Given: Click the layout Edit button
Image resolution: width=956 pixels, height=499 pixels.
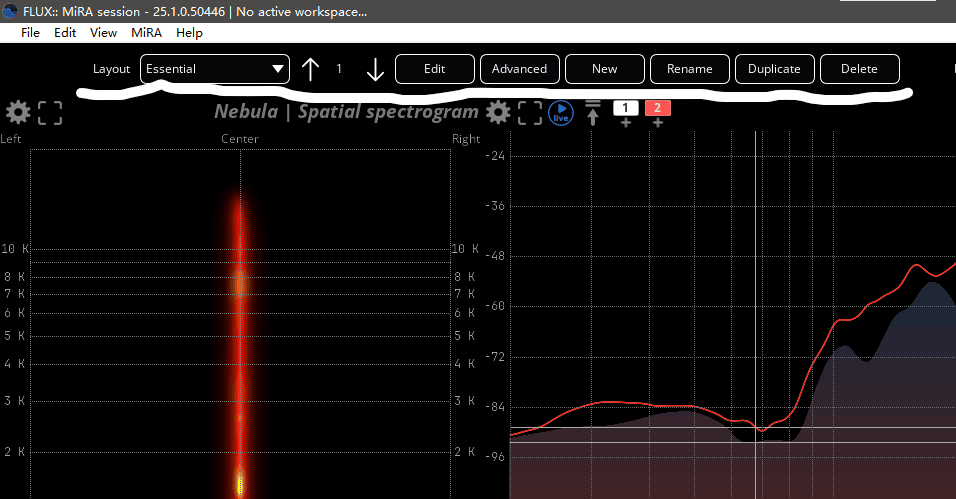Looking at the screenshot, I should (435, 69).
